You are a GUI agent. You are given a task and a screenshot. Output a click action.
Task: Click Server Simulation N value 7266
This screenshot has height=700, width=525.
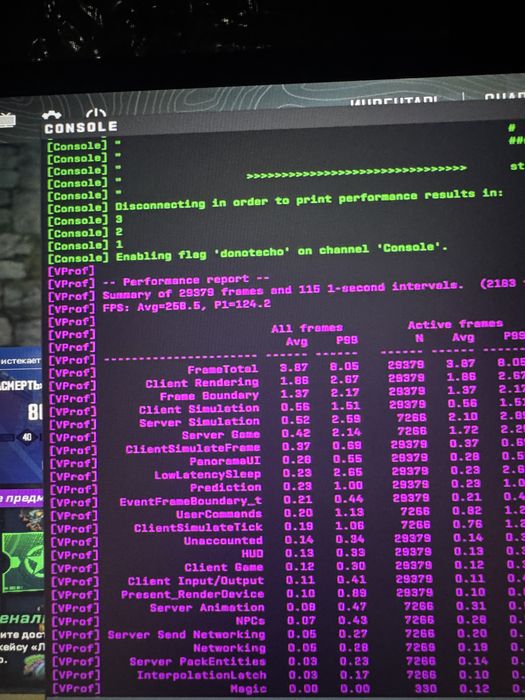click(412, 418)
